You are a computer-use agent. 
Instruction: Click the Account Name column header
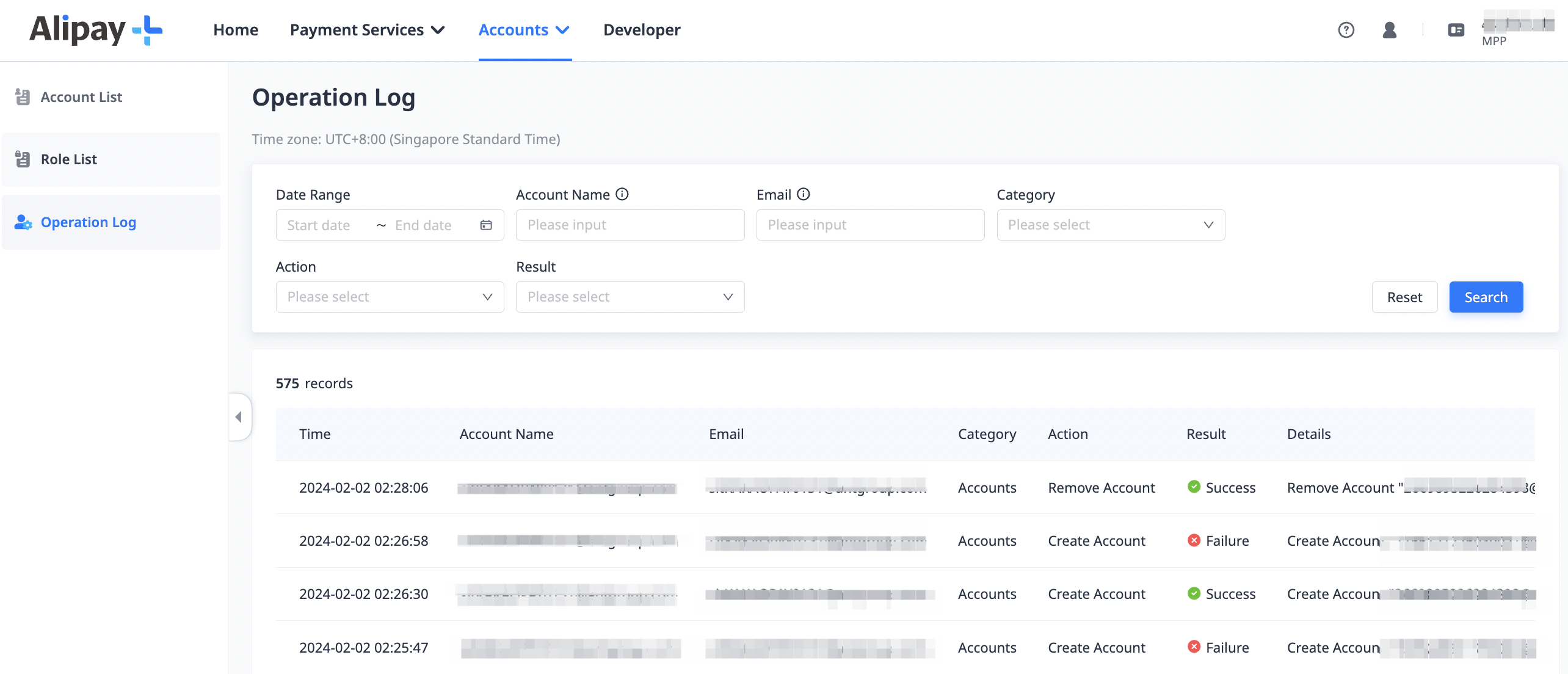point(506,434)
